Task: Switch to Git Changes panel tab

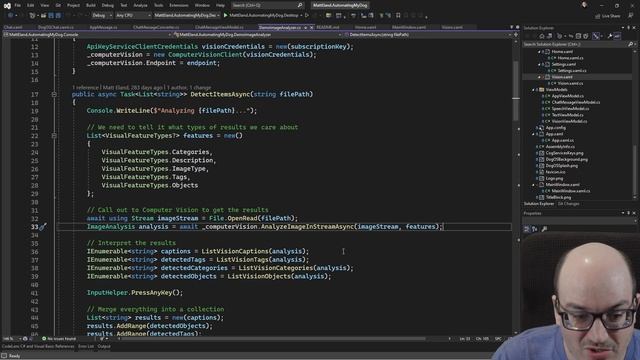Action: tap(568, 204)
